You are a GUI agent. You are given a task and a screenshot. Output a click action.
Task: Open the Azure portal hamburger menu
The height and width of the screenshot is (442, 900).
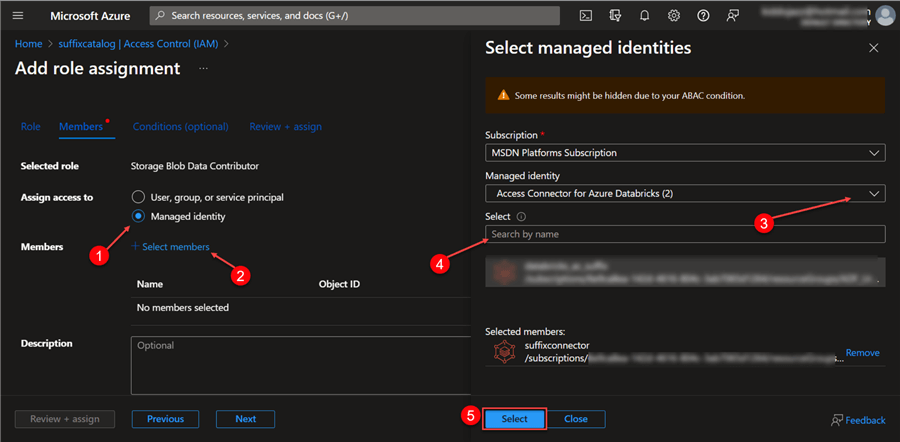tap(17, 15)
